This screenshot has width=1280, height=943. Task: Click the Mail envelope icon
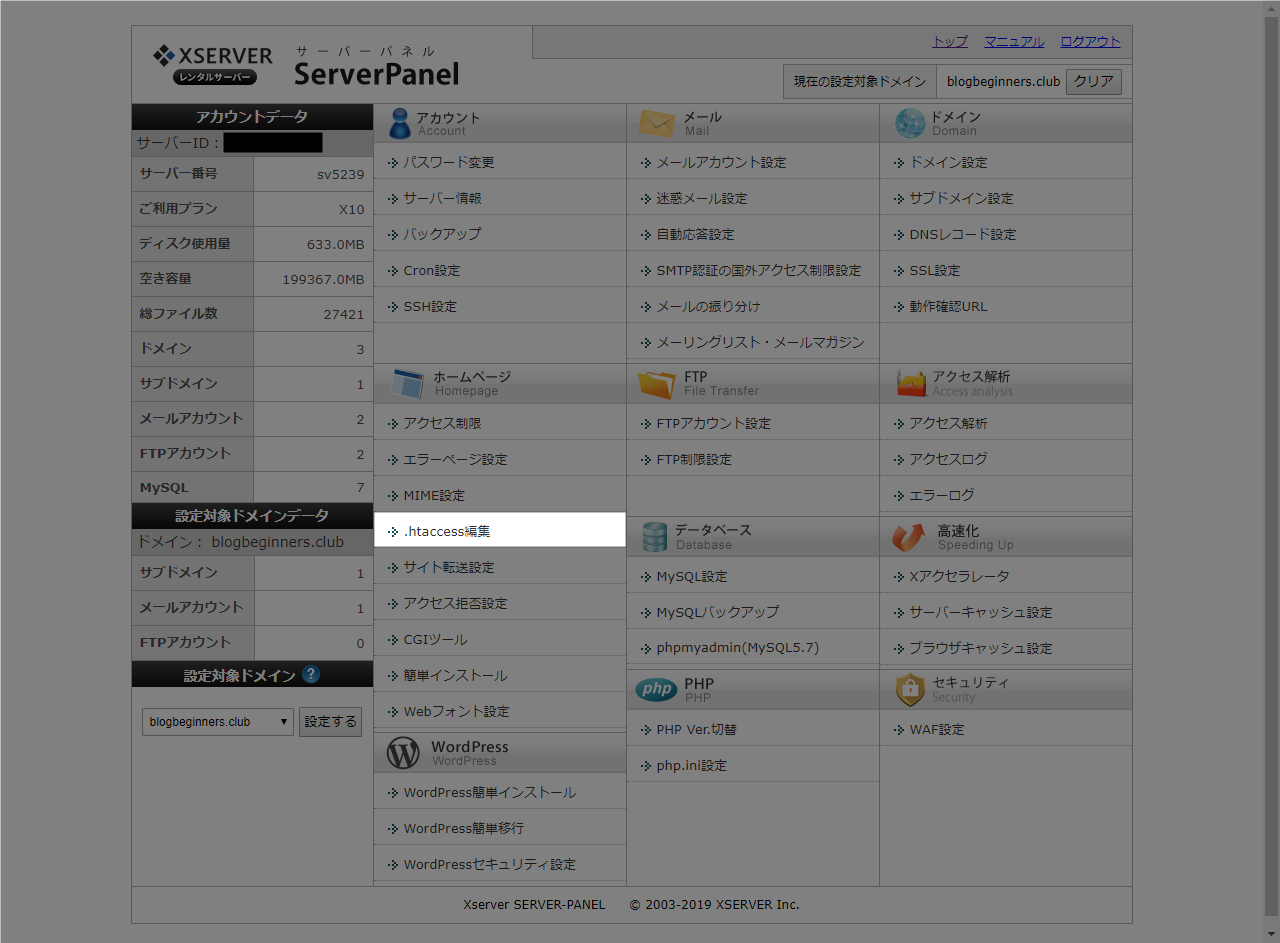657,123
